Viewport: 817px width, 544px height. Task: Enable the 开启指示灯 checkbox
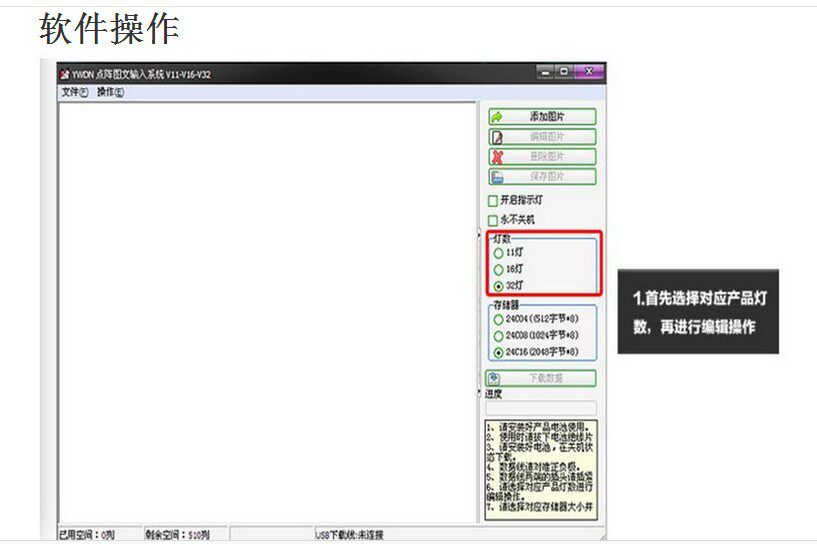tap(493, 201)
